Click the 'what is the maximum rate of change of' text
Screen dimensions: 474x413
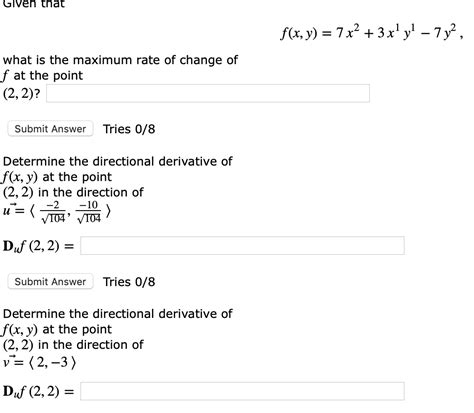pyautogui.click(x=120, y=60)
